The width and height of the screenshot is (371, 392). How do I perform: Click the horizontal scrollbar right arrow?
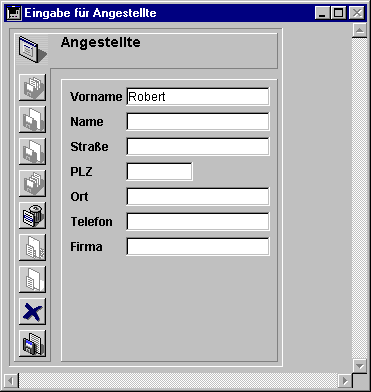pos(345,380)
